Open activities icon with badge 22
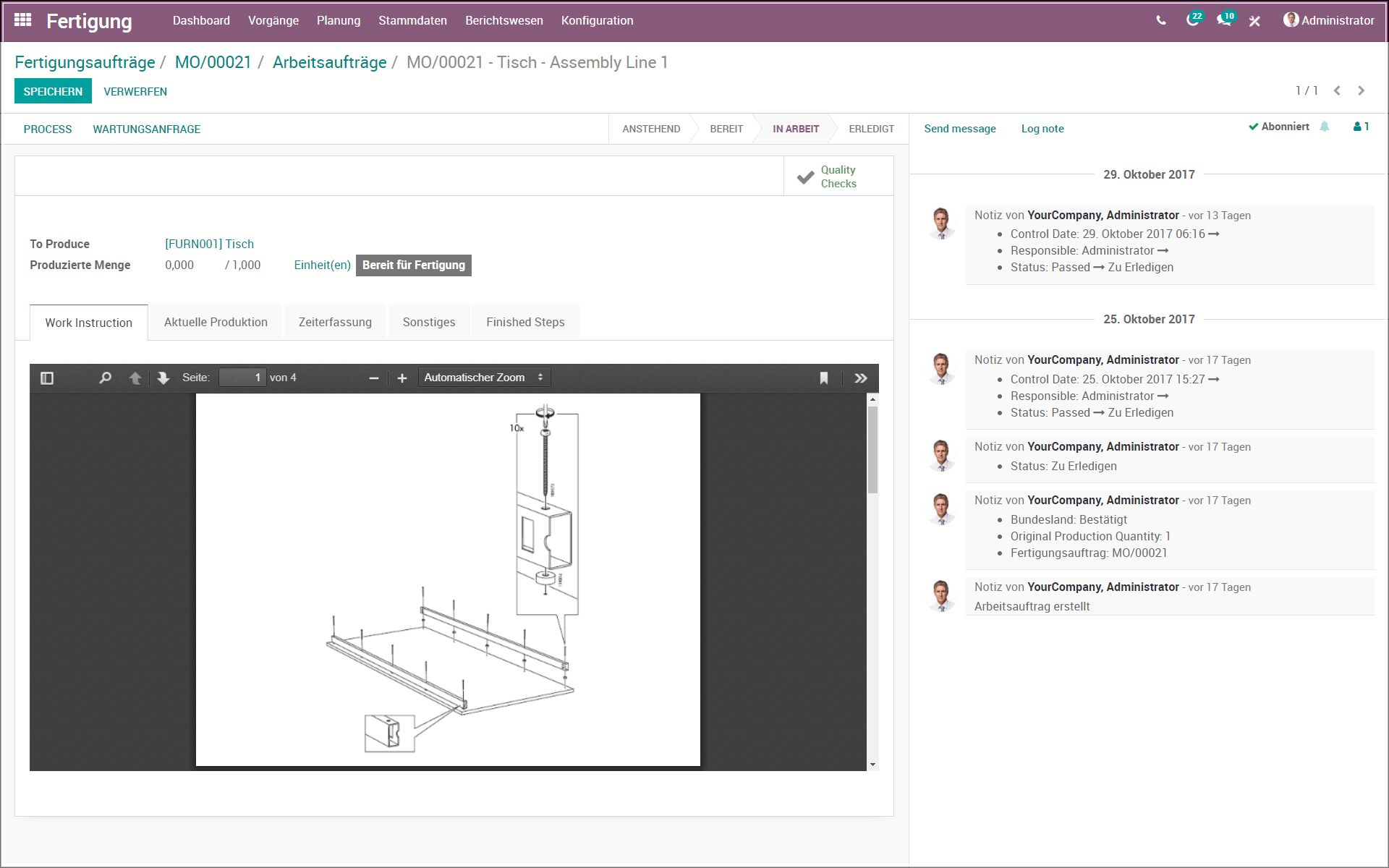 click(x=1193, y=20)
